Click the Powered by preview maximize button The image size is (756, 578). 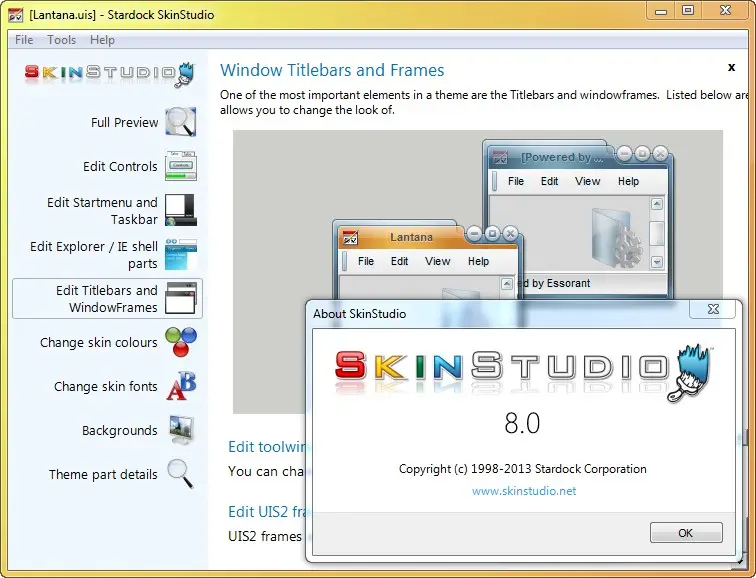(642, 154)
